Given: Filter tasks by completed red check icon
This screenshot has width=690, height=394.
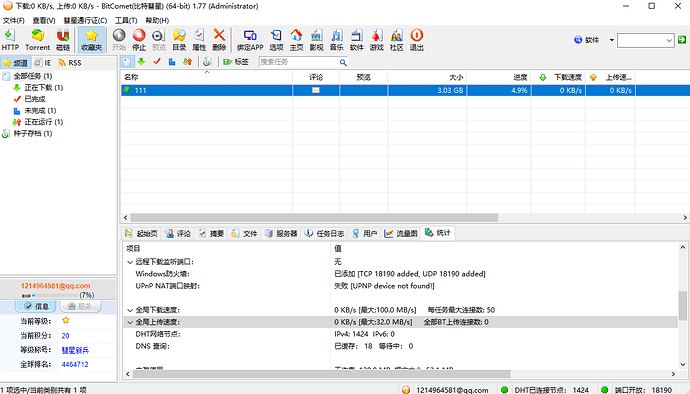Looking at the screenshot, I should coord(157,62).
